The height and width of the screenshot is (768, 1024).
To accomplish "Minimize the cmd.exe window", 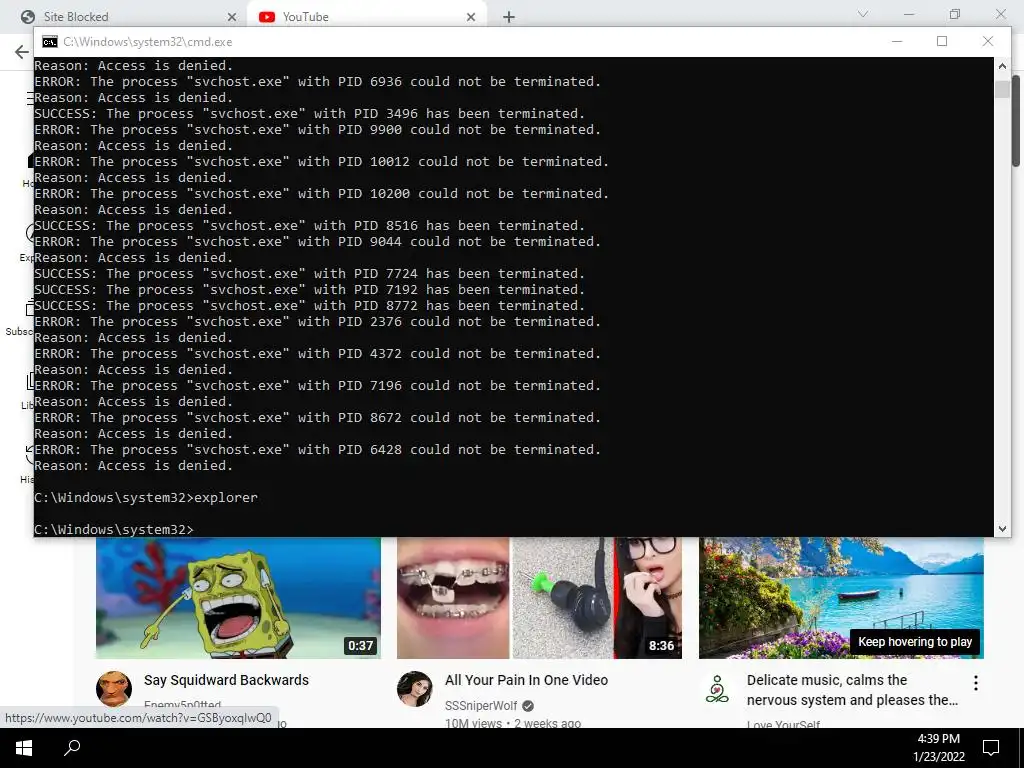I will click(x=897, y=41).
